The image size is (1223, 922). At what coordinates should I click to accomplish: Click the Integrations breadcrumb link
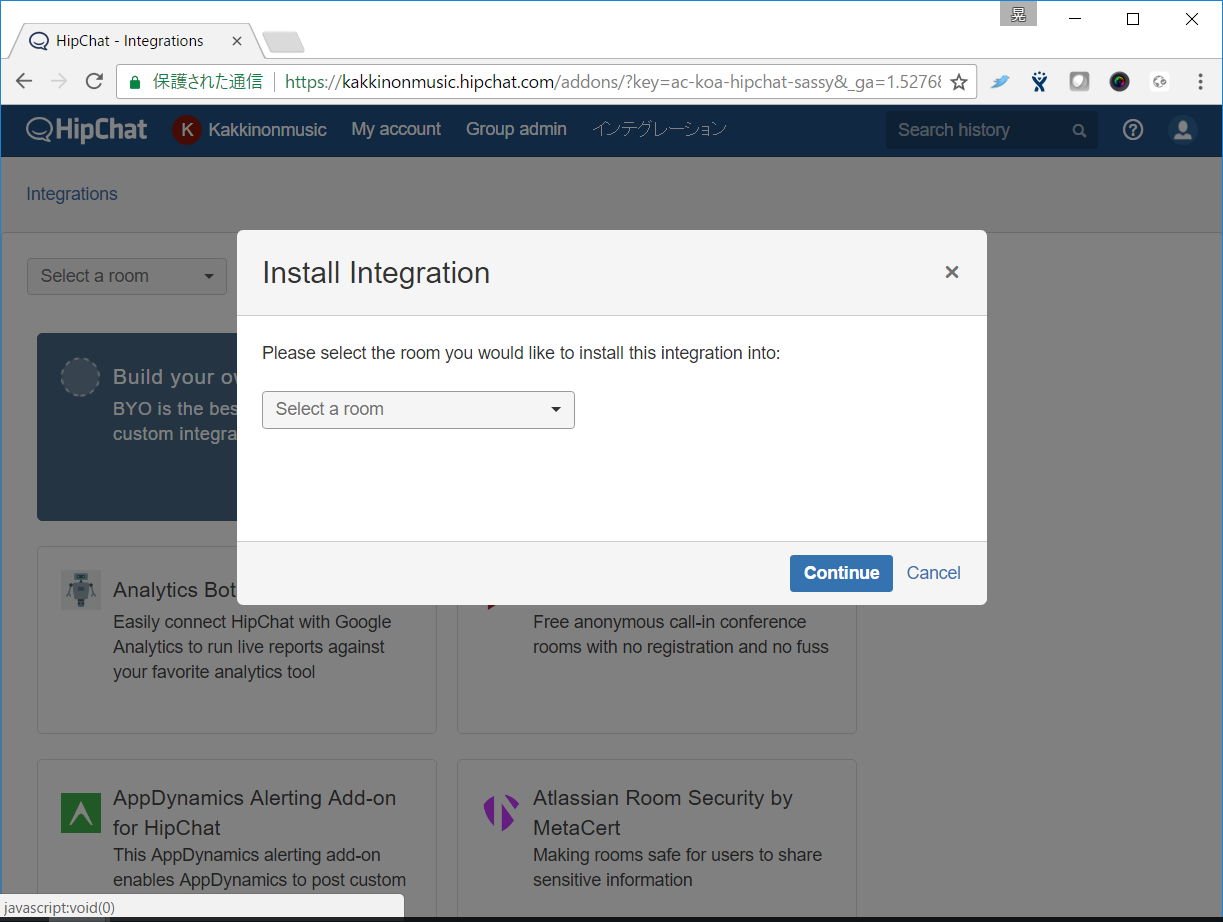72,194
